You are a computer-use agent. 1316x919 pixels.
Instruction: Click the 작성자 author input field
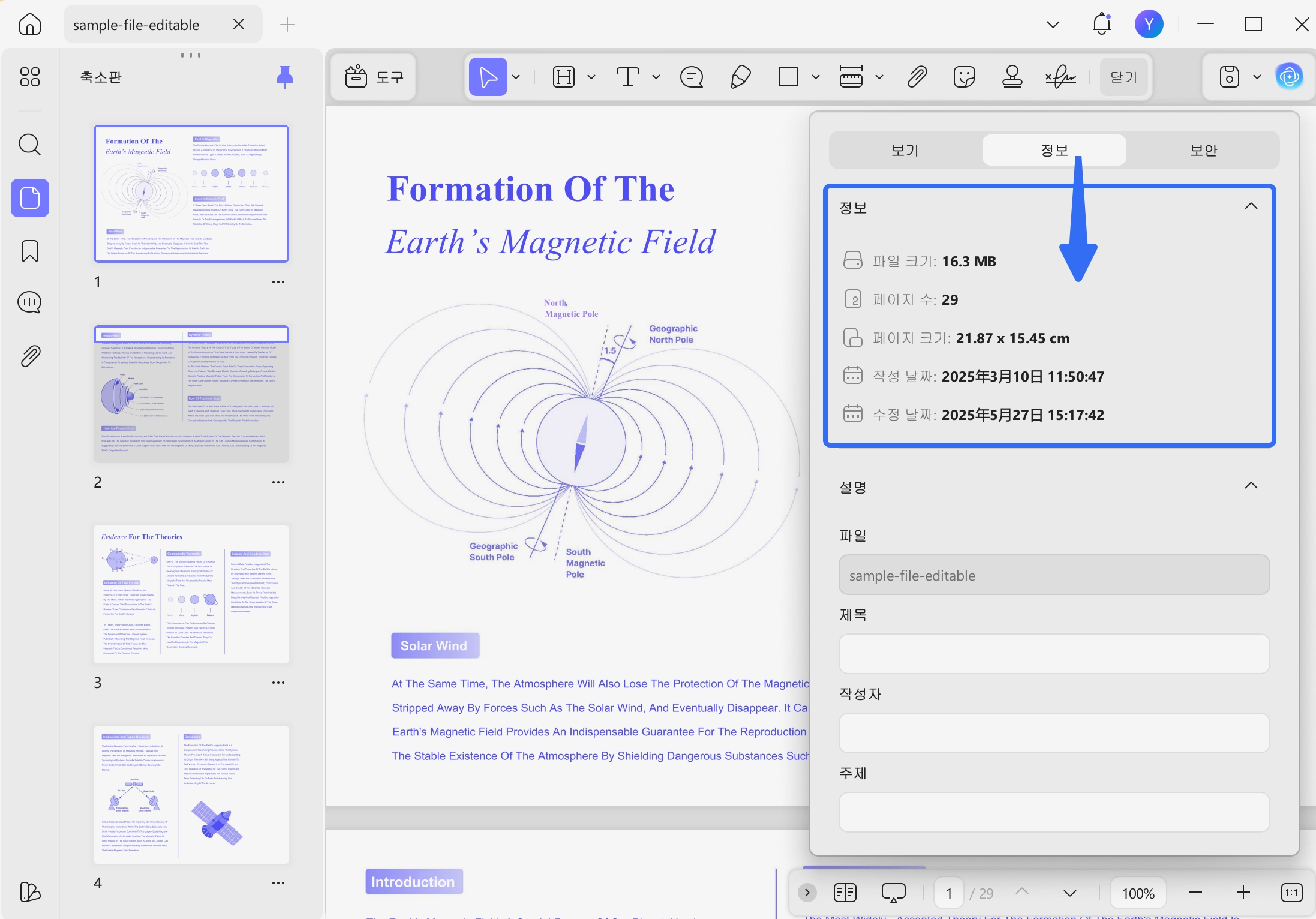click(x=1054, y=733)
